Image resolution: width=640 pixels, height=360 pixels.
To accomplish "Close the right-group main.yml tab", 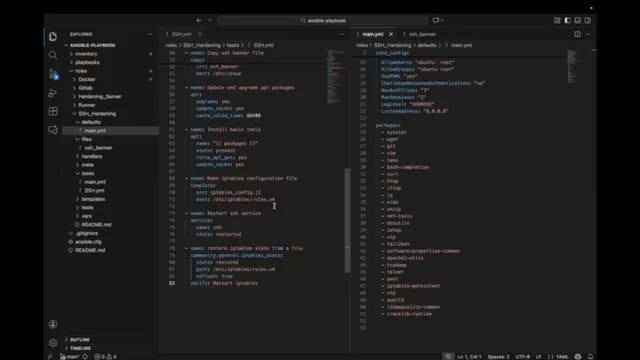I will point(391,34).
